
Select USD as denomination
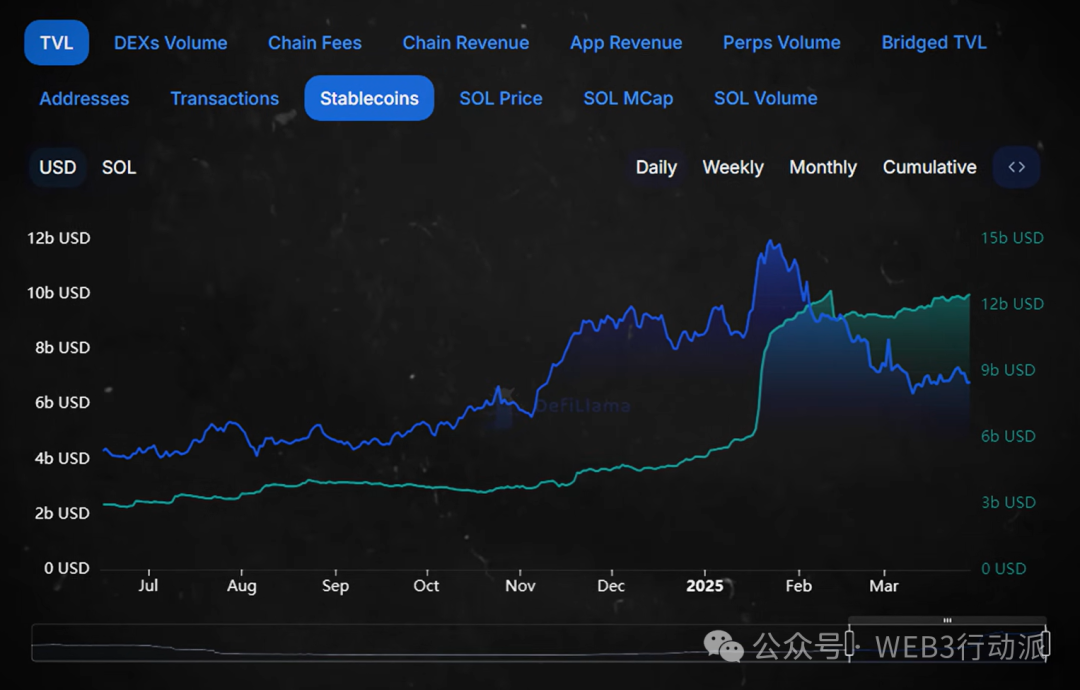click(57, 167)
